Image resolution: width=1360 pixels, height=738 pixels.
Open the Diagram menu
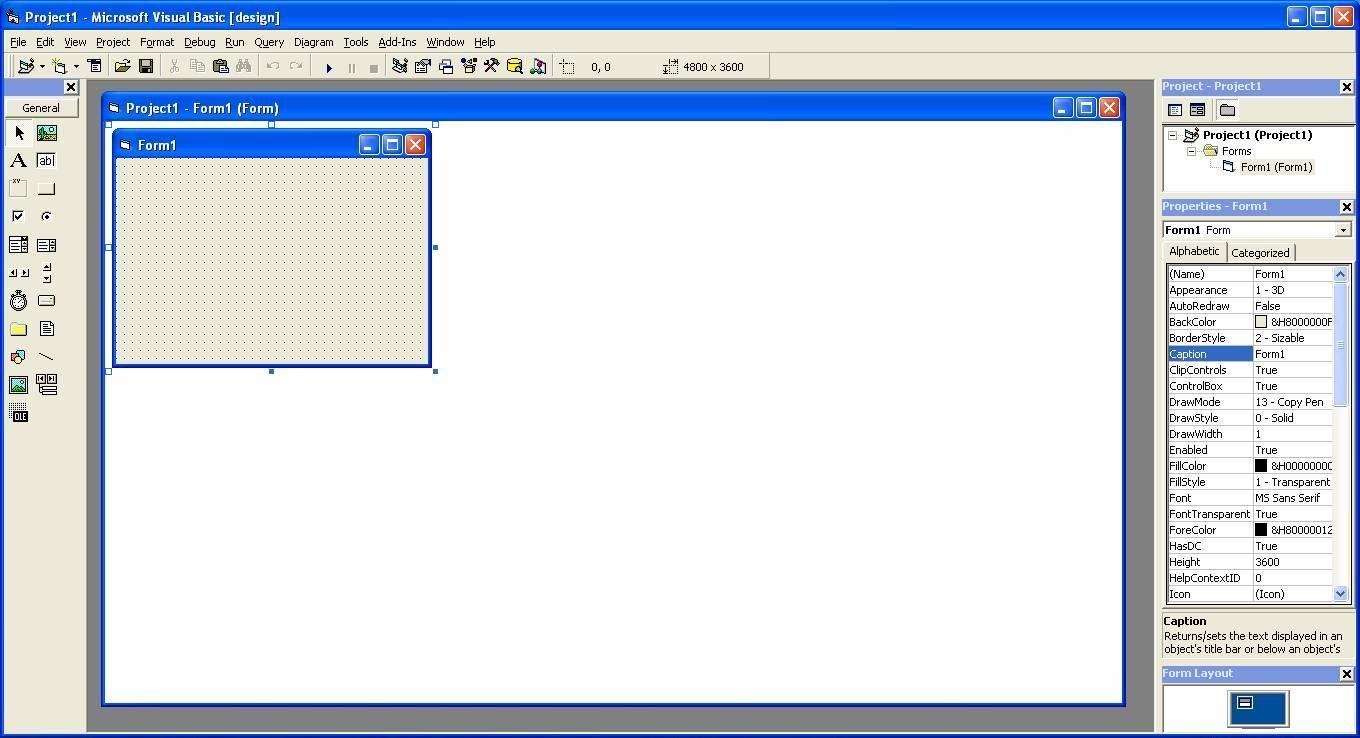[313, 42]
